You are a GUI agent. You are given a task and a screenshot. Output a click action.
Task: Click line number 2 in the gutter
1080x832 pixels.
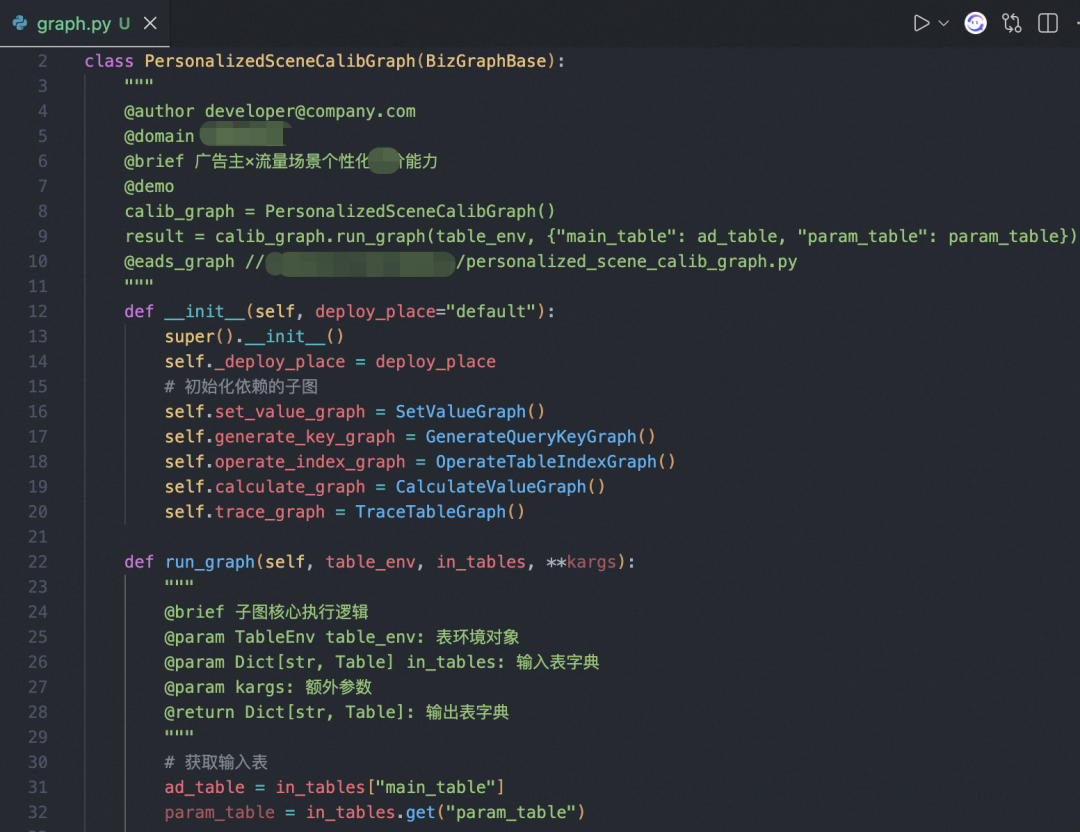(43, 61)
